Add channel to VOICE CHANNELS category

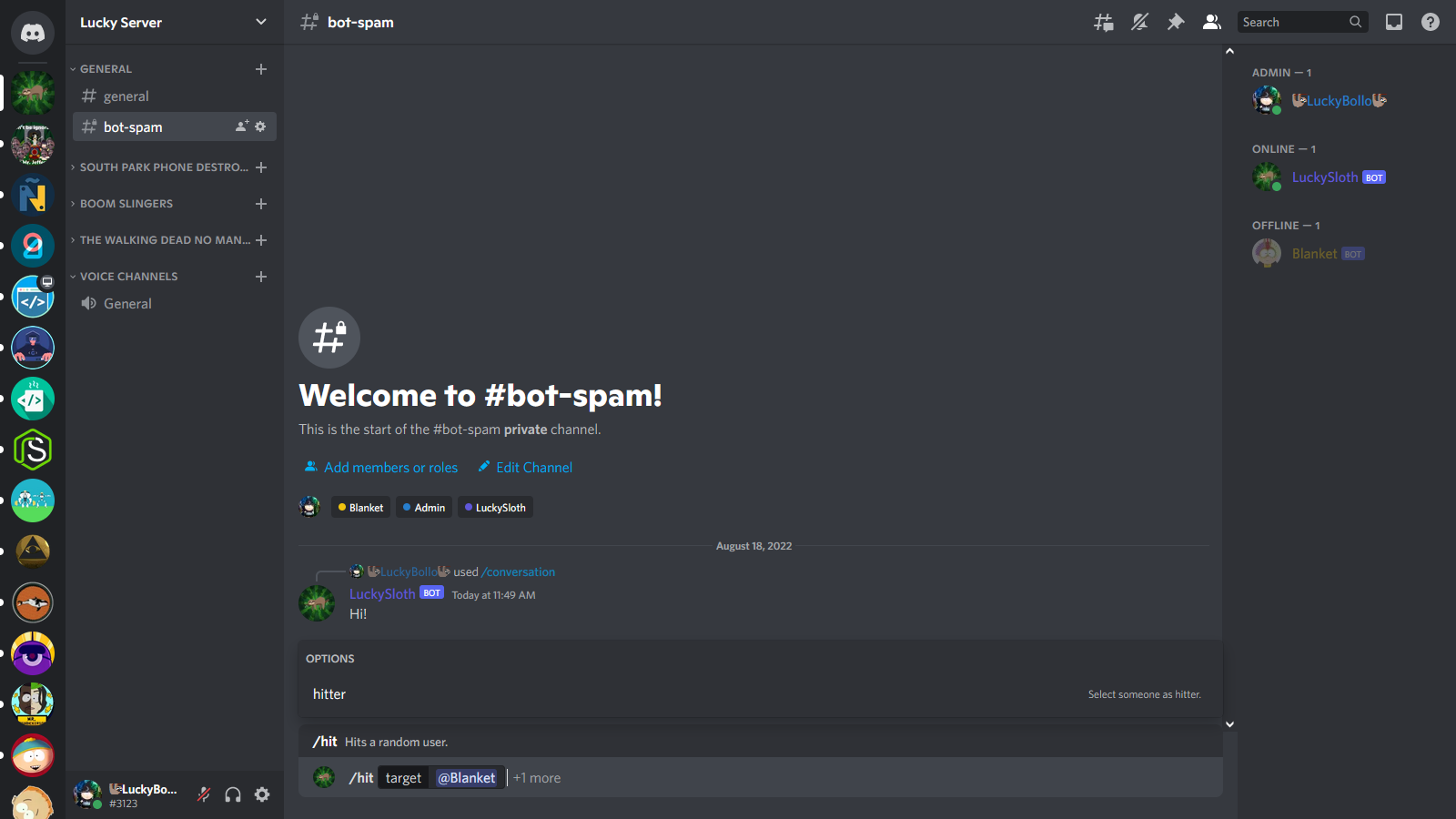click(x=261, y=277)
